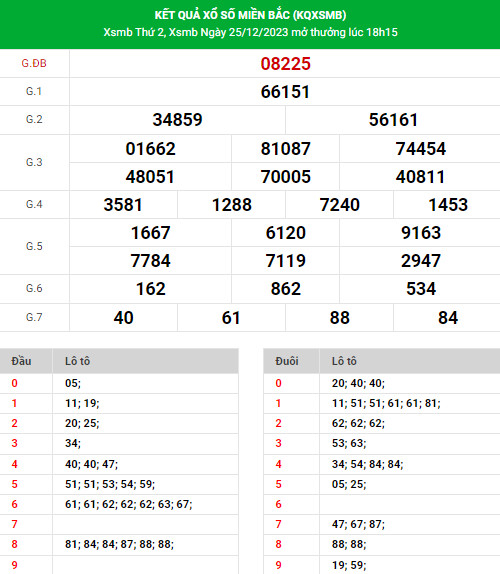Click the G.ĐB row label
This screenshot has width=500, height=574.
point(34,63)
